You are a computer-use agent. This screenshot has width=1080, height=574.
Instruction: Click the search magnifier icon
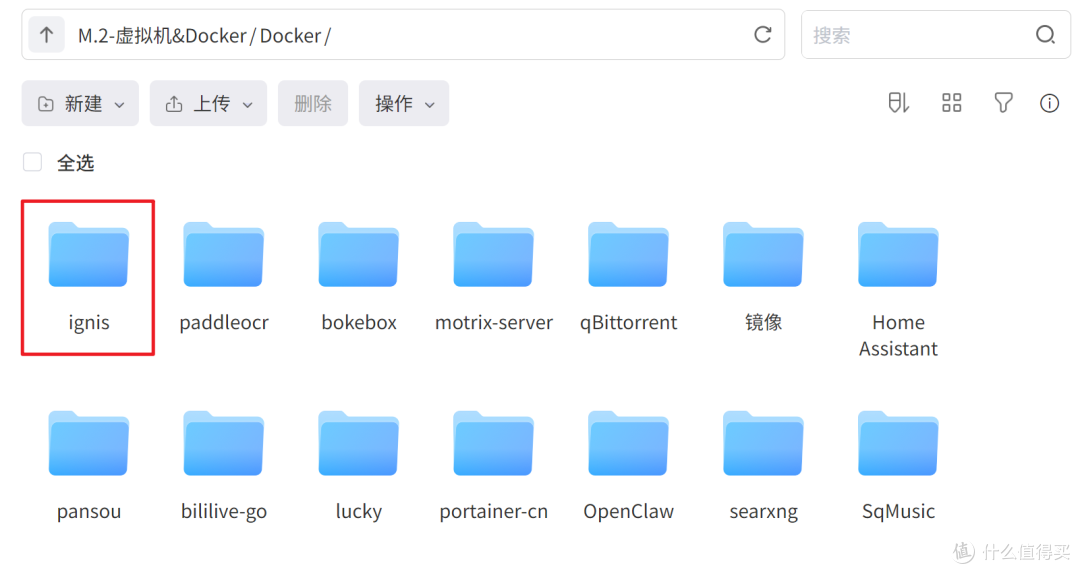tap(1045, 34)
